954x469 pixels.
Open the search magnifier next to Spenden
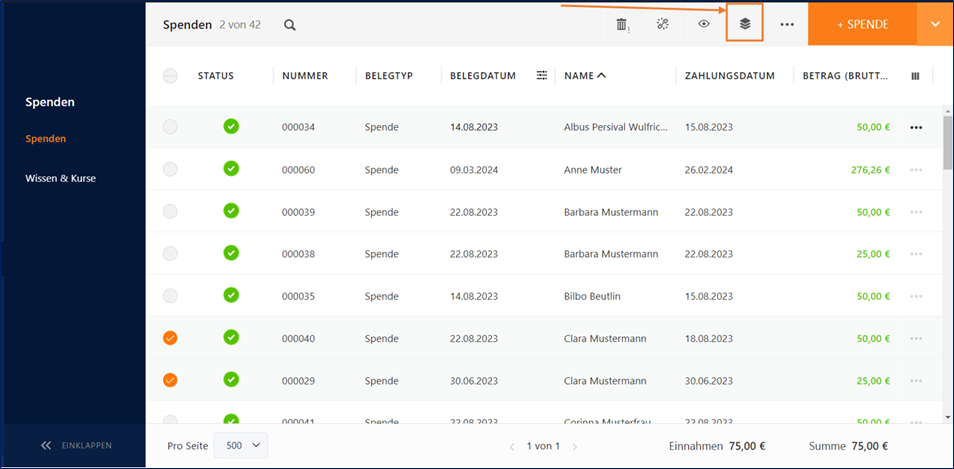[x=290, y=25]
